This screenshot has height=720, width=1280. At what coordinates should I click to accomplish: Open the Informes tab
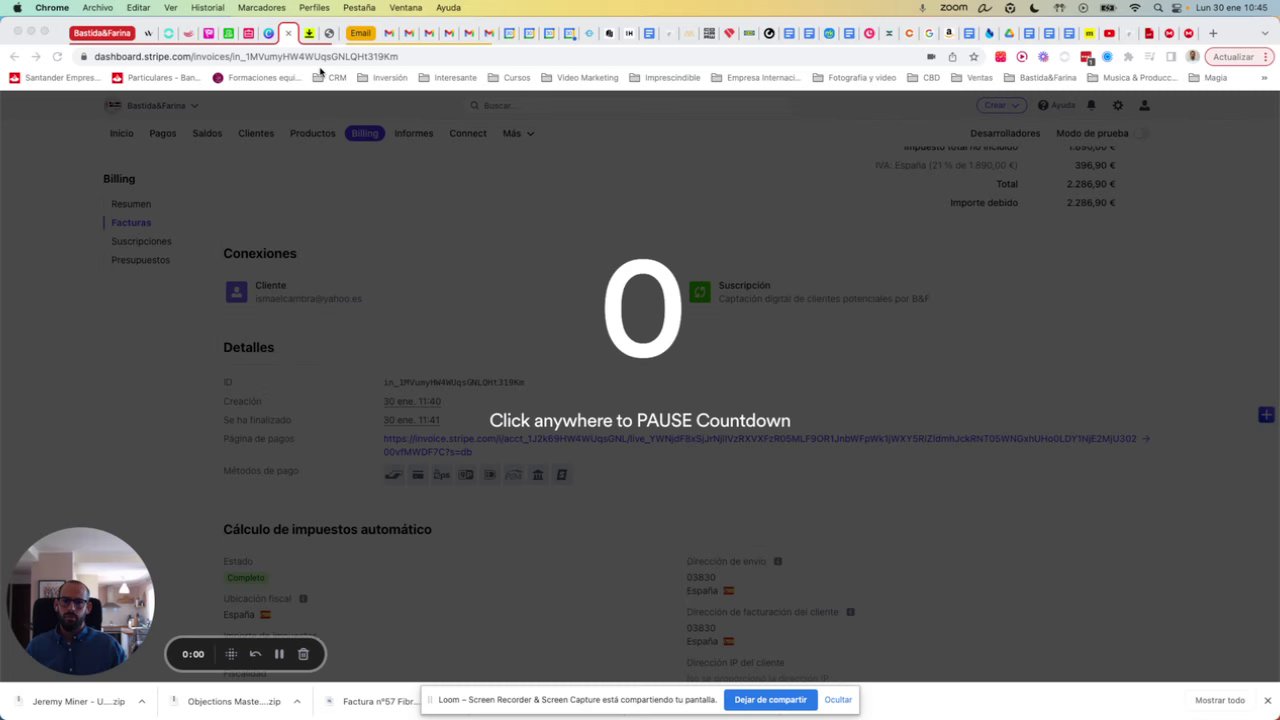[x=414, y=133]
